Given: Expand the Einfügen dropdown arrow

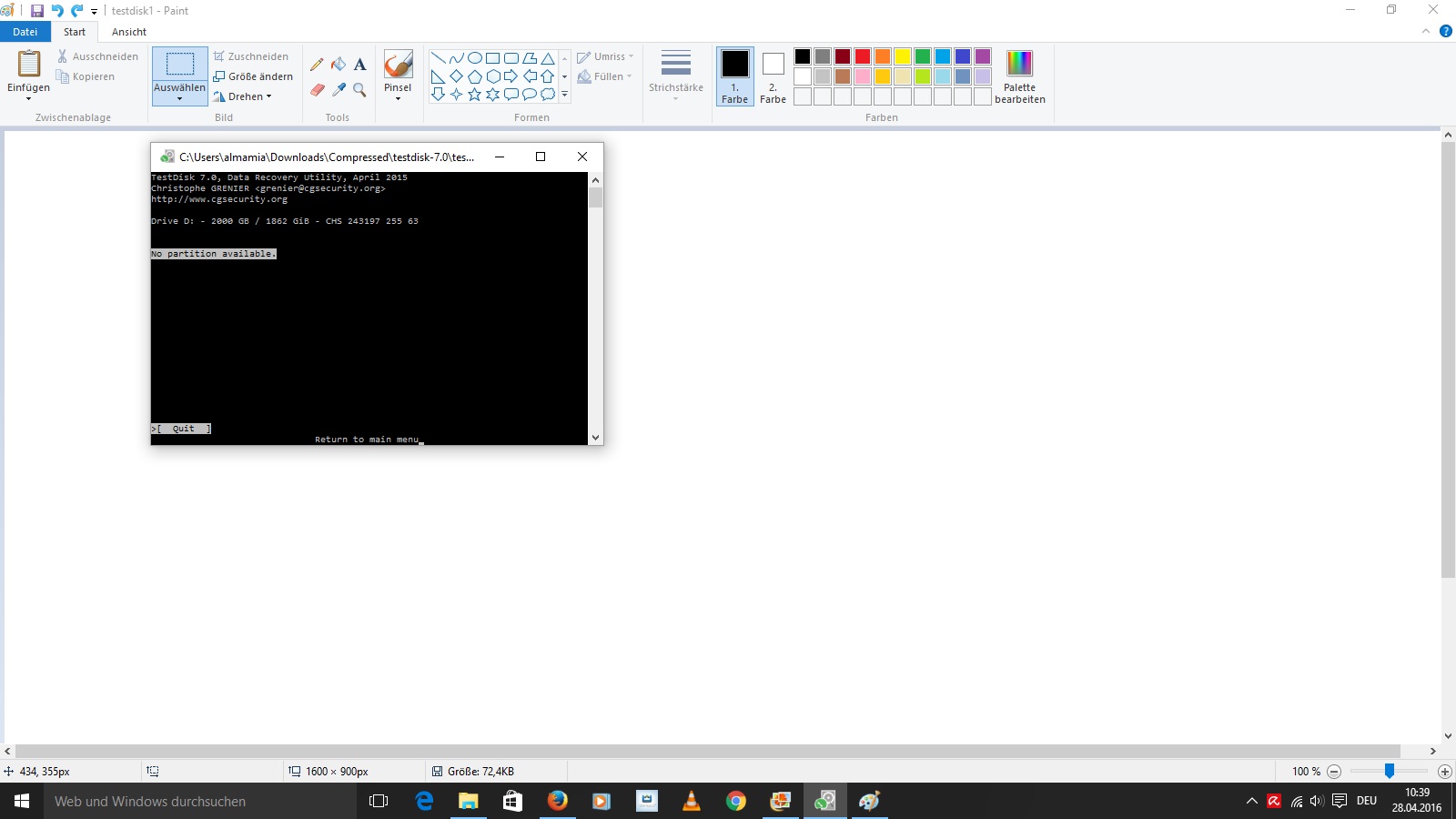Looking at the screenshot, I should click(x=28, y=98).
